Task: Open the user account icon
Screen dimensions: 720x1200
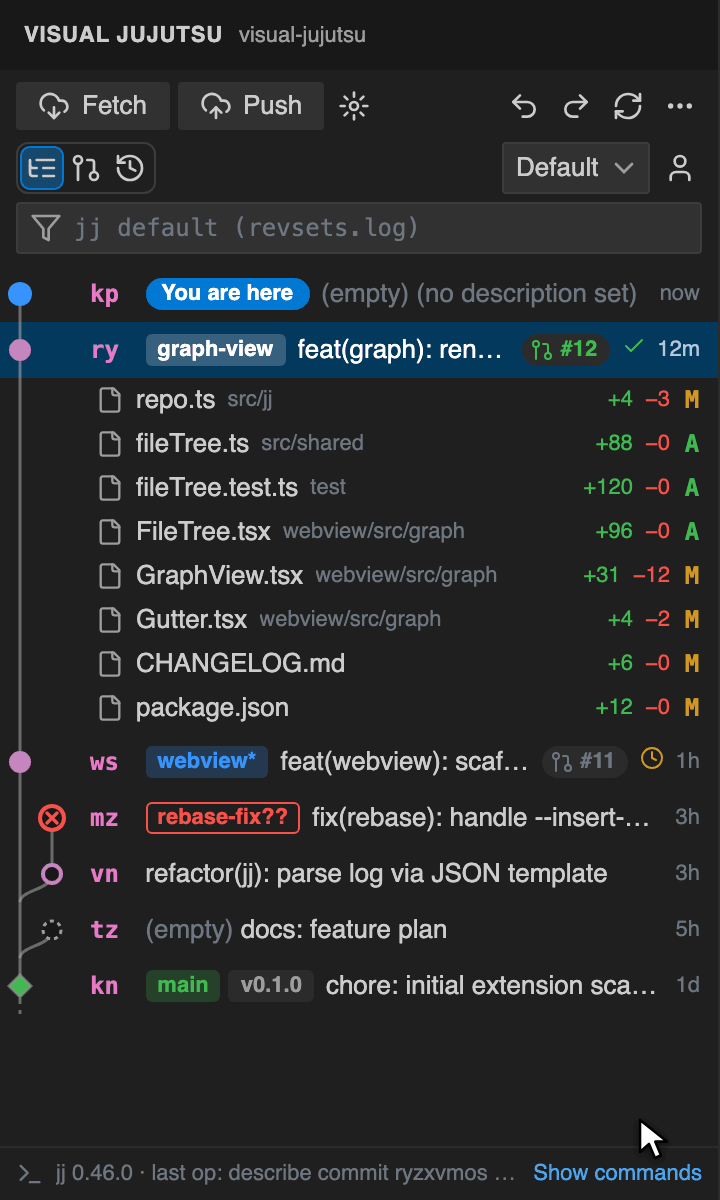Action: (x=680, y=168)
